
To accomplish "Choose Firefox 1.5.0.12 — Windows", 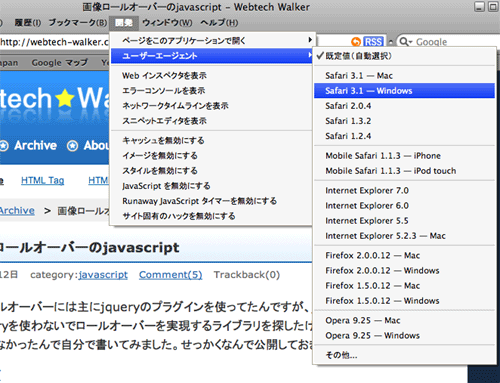I will pyautogui.click(x=404, y=301).
